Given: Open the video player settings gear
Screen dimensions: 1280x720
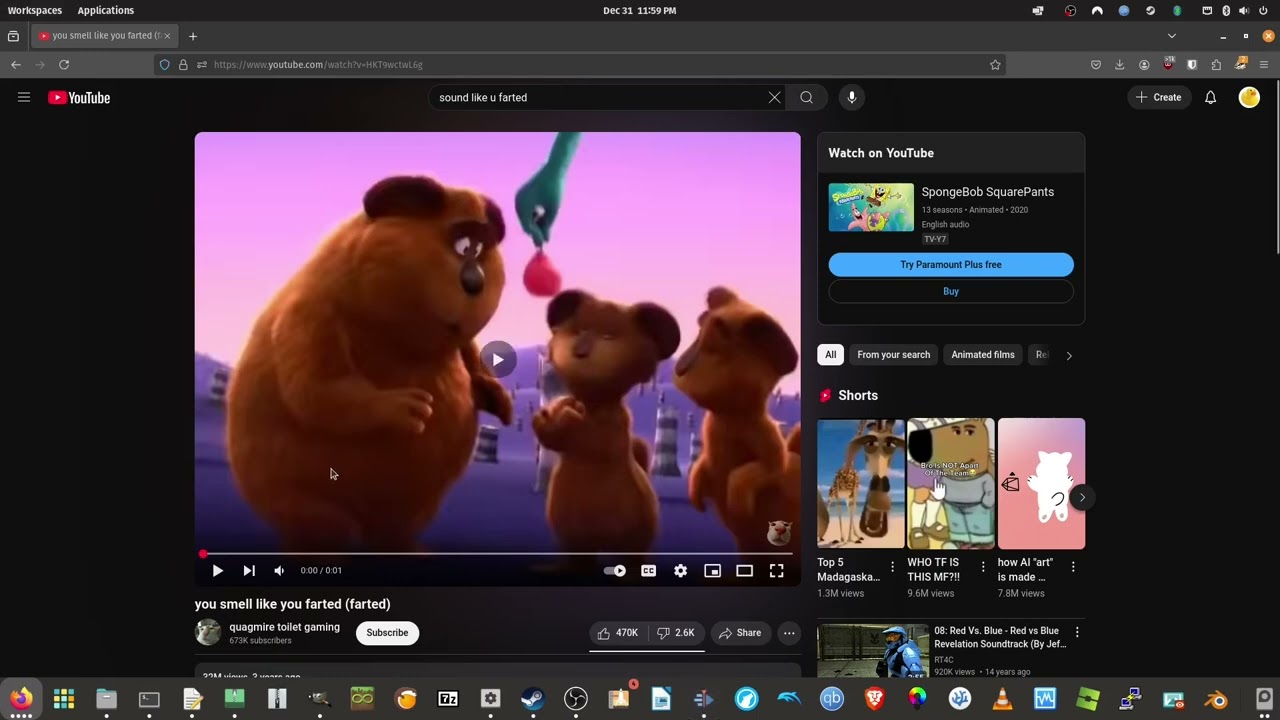Looking at the screenshot, I should coord(680,570).
